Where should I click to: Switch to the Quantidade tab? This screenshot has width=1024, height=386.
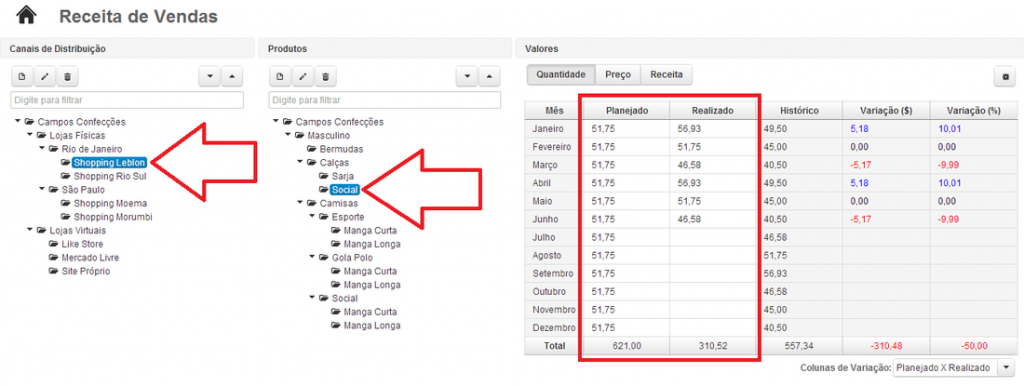coord(560,74)
